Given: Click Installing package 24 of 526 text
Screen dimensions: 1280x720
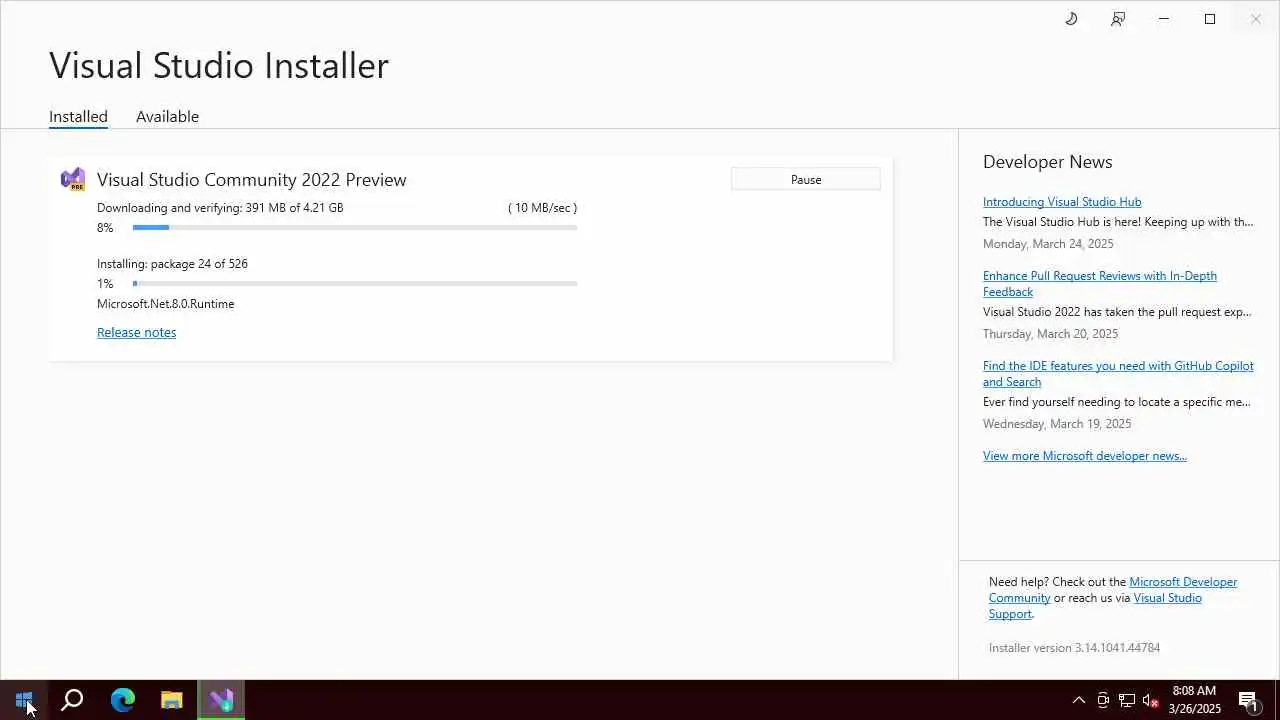Looking at the screenshot, I should (x=172, y=263).
